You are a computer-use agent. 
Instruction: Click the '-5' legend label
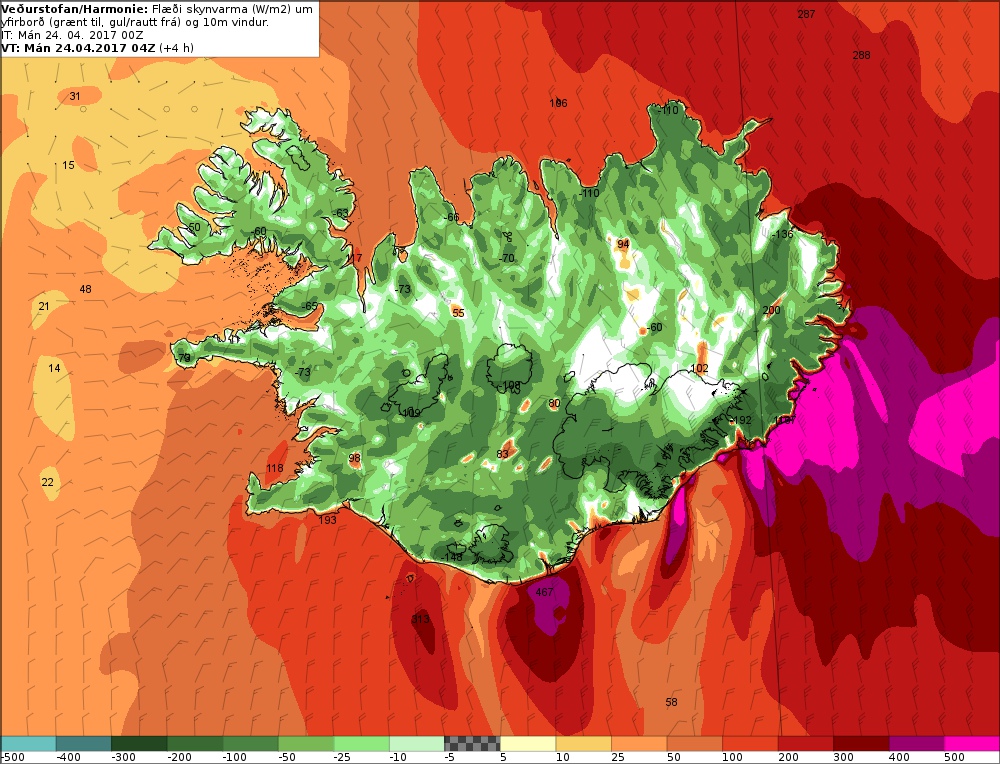tap(450, 757)
